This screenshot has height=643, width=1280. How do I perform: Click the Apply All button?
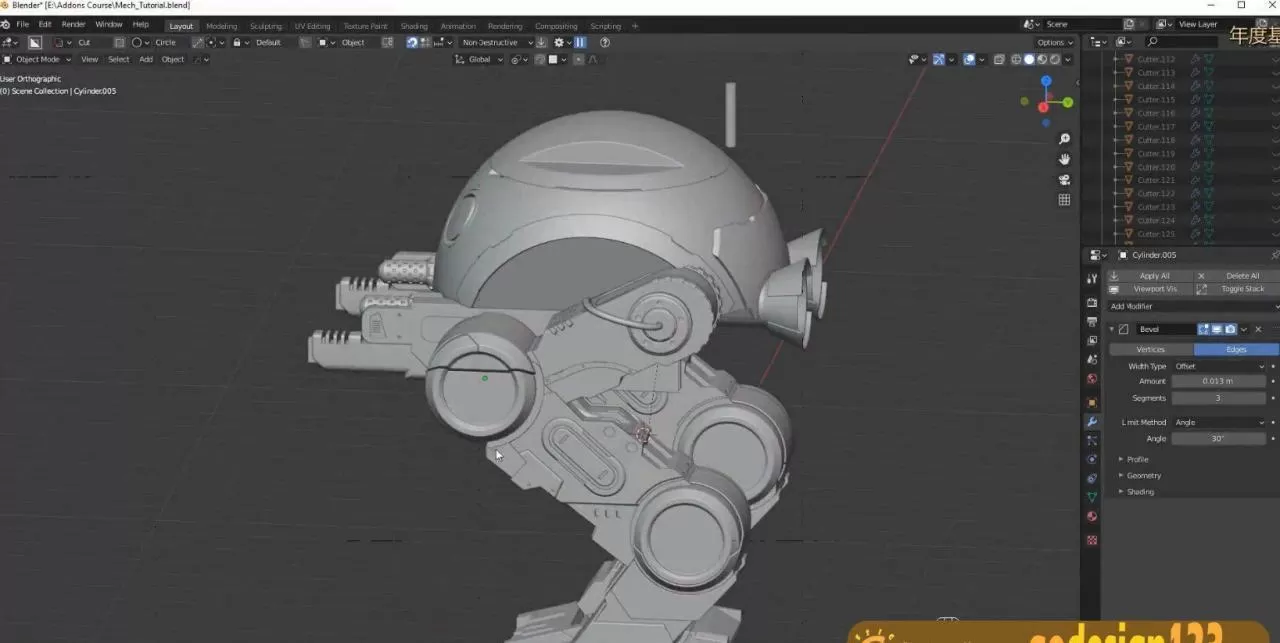[x=1155, y=275]
